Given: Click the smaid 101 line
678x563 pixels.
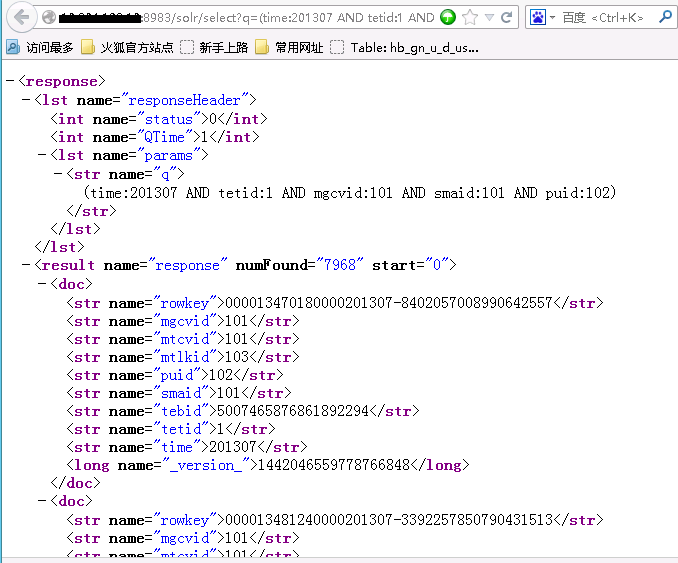Looking at the screenshot, I should click(179, 393).
